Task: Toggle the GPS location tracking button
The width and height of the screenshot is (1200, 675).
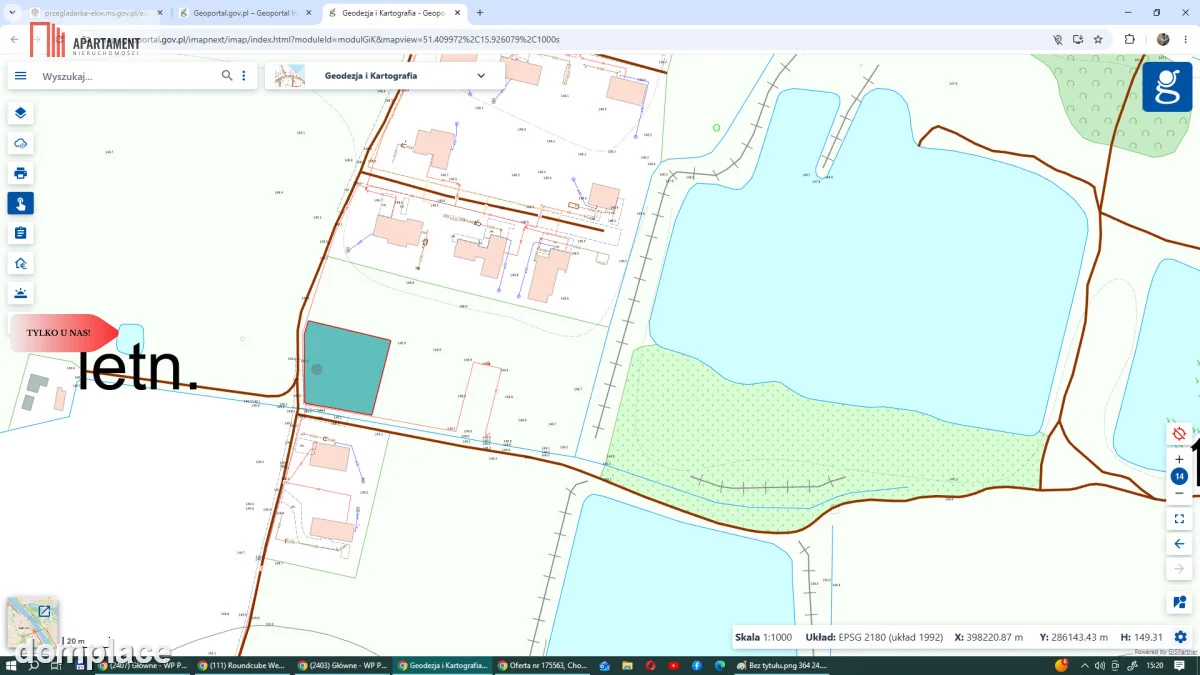Action: [1179, 434]
